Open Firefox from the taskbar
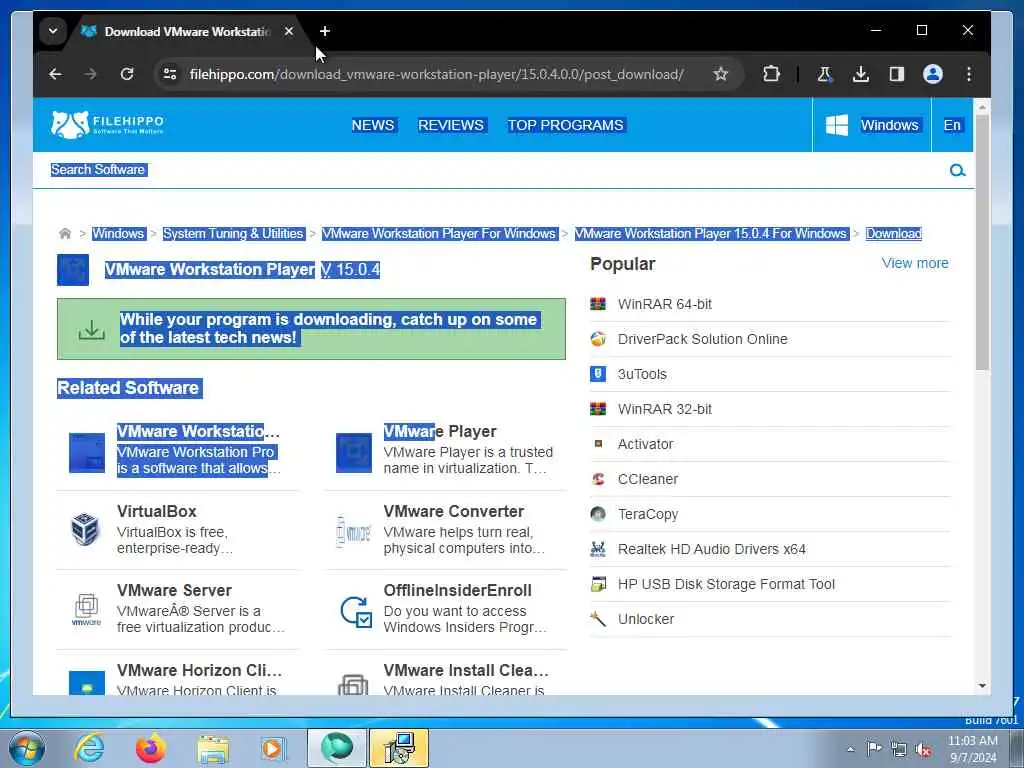 (150, 748)
